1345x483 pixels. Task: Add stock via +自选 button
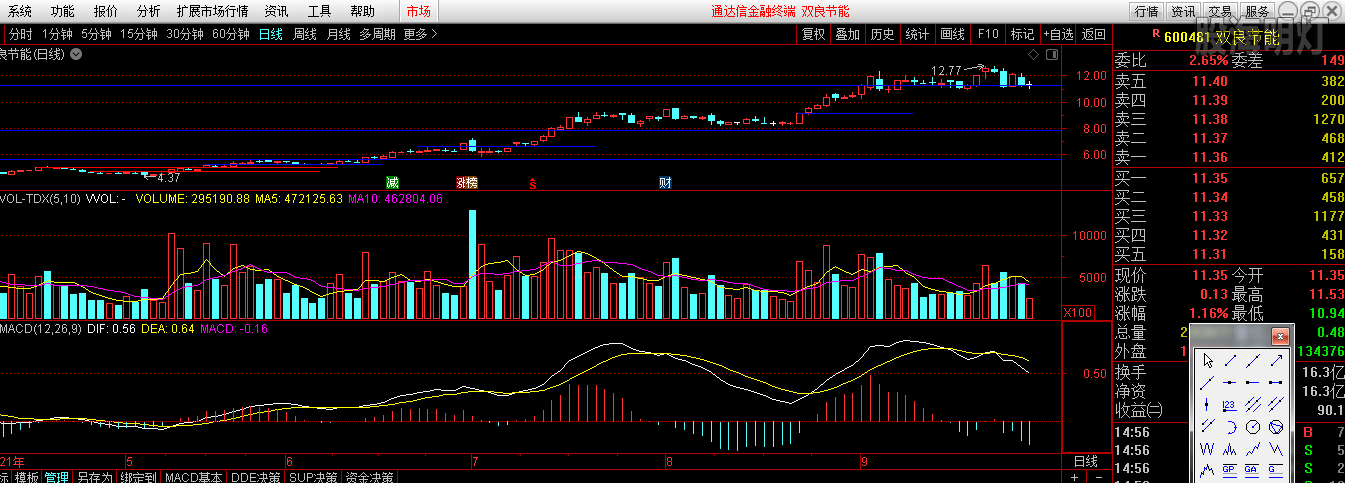pos(1058,34)
